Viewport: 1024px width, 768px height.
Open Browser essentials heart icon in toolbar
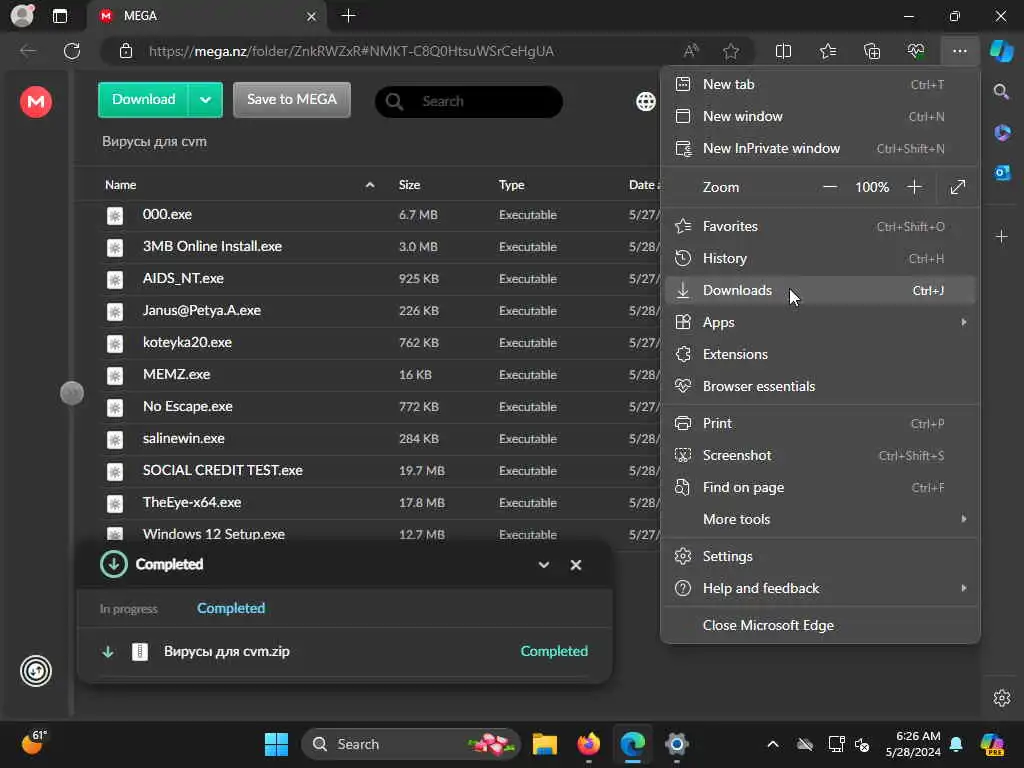tap(916, 51)
